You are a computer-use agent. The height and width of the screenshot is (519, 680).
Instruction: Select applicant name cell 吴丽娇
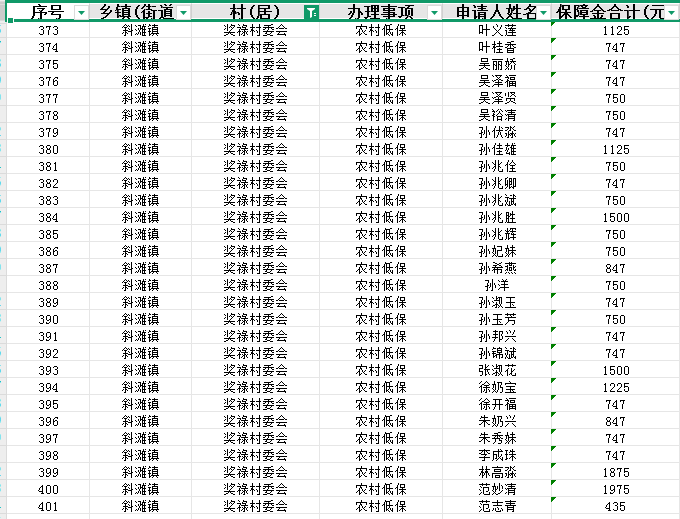click(x=497, y=64)
